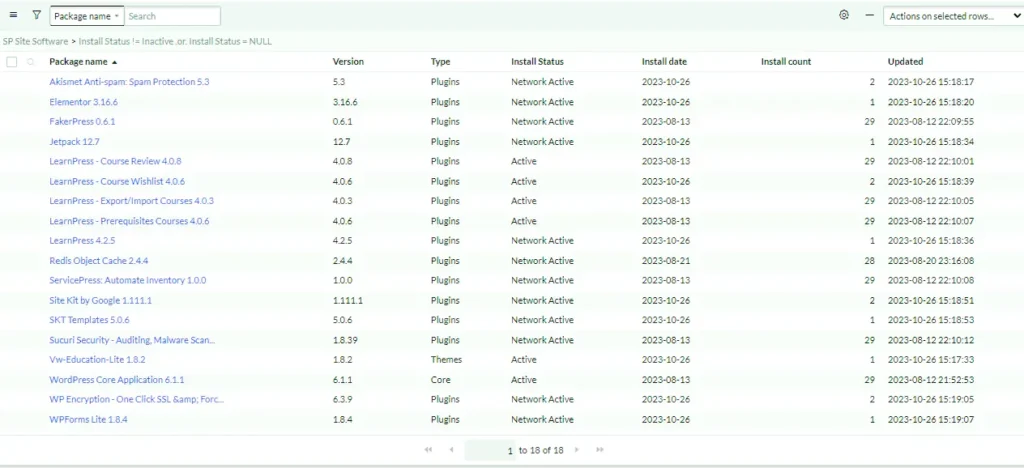Screen dimensions: 1024x468
Task: Click install count 28 cell
Action: [x=869, y=261]
